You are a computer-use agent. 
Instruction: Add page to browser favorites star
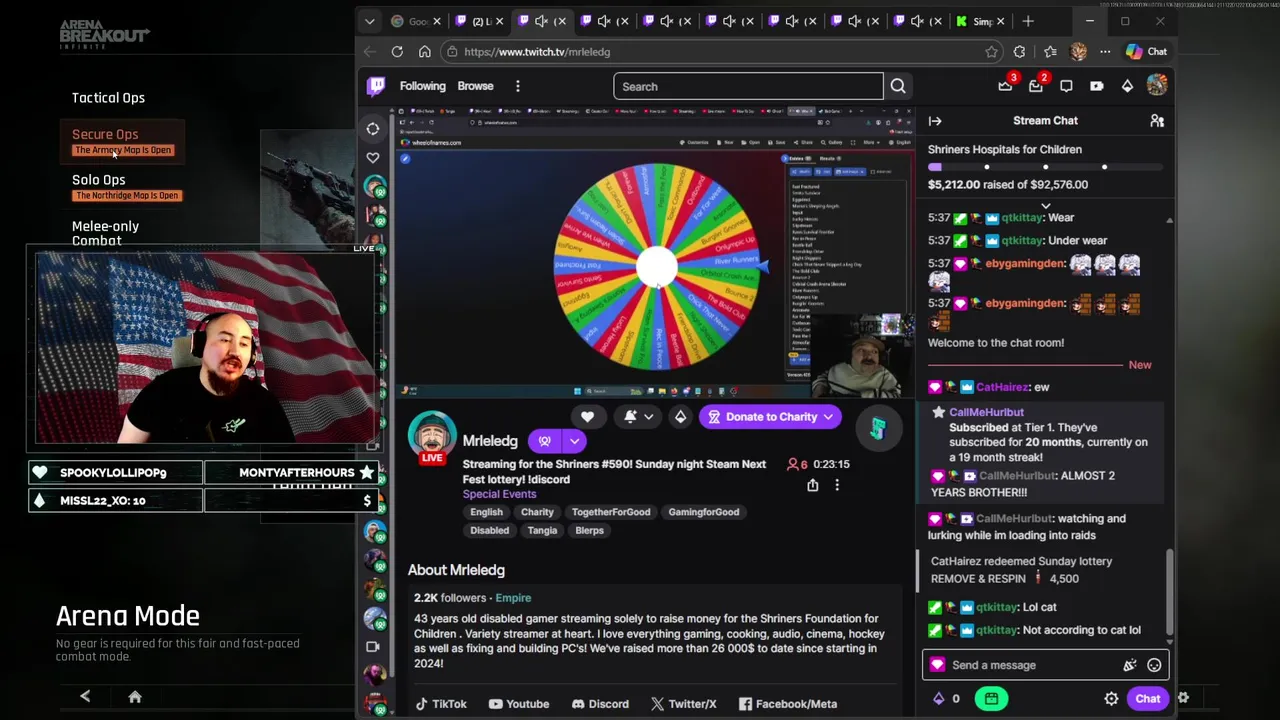[991, 52]
